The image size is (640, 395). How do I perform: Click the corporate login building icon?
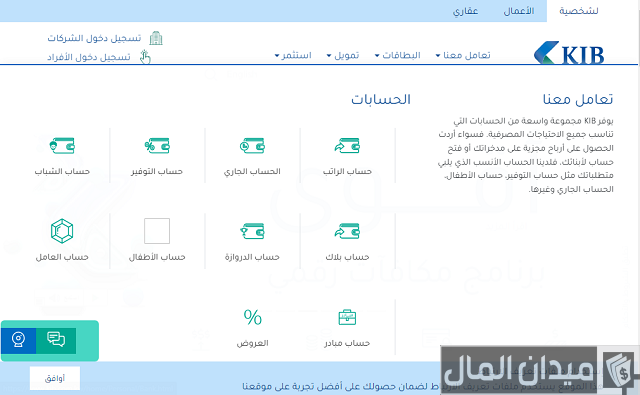pyautogui.click(x=156, y=38)
